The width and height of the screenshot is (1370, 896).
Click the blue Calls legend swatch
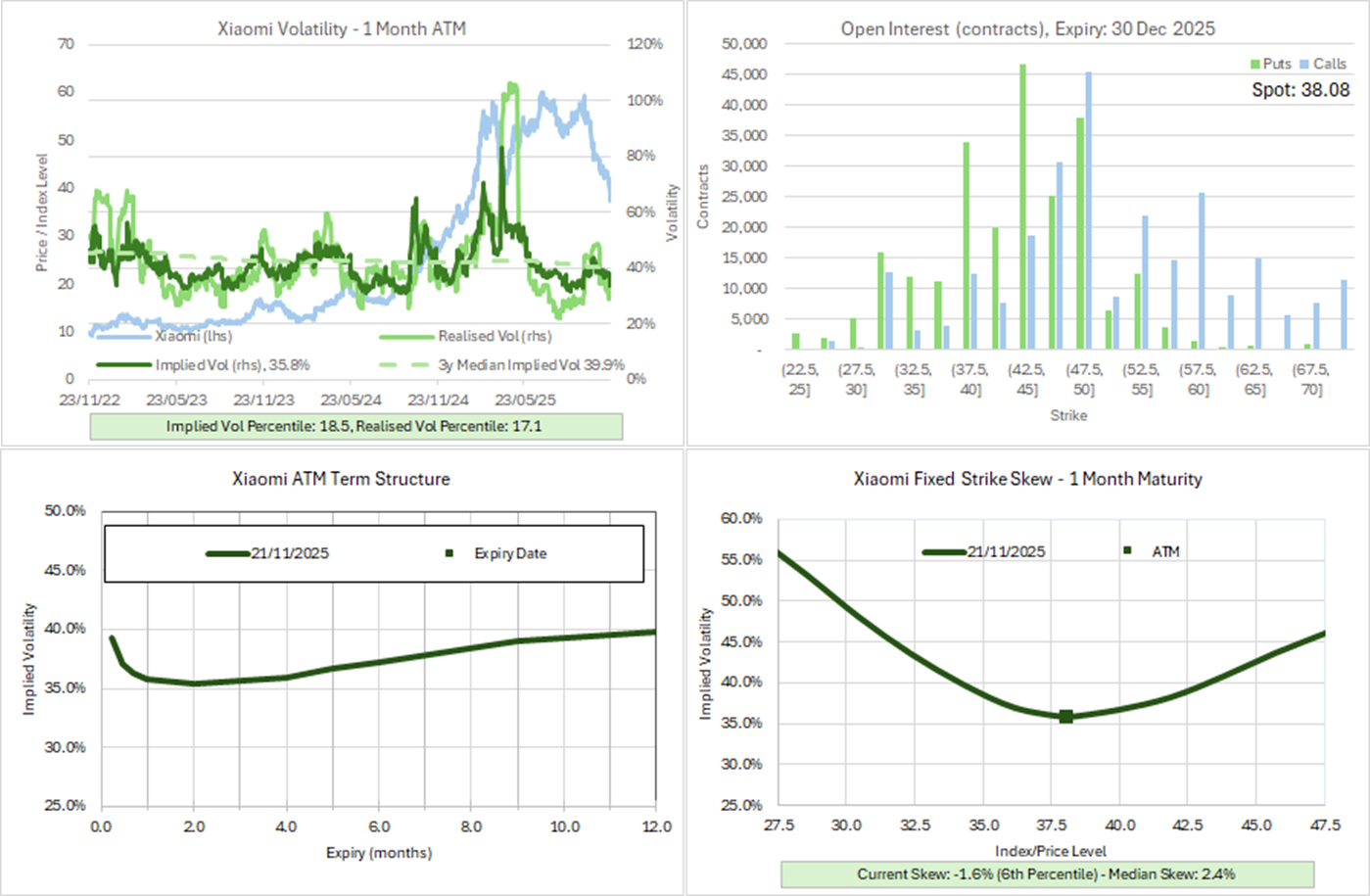tap(1304, 65)
